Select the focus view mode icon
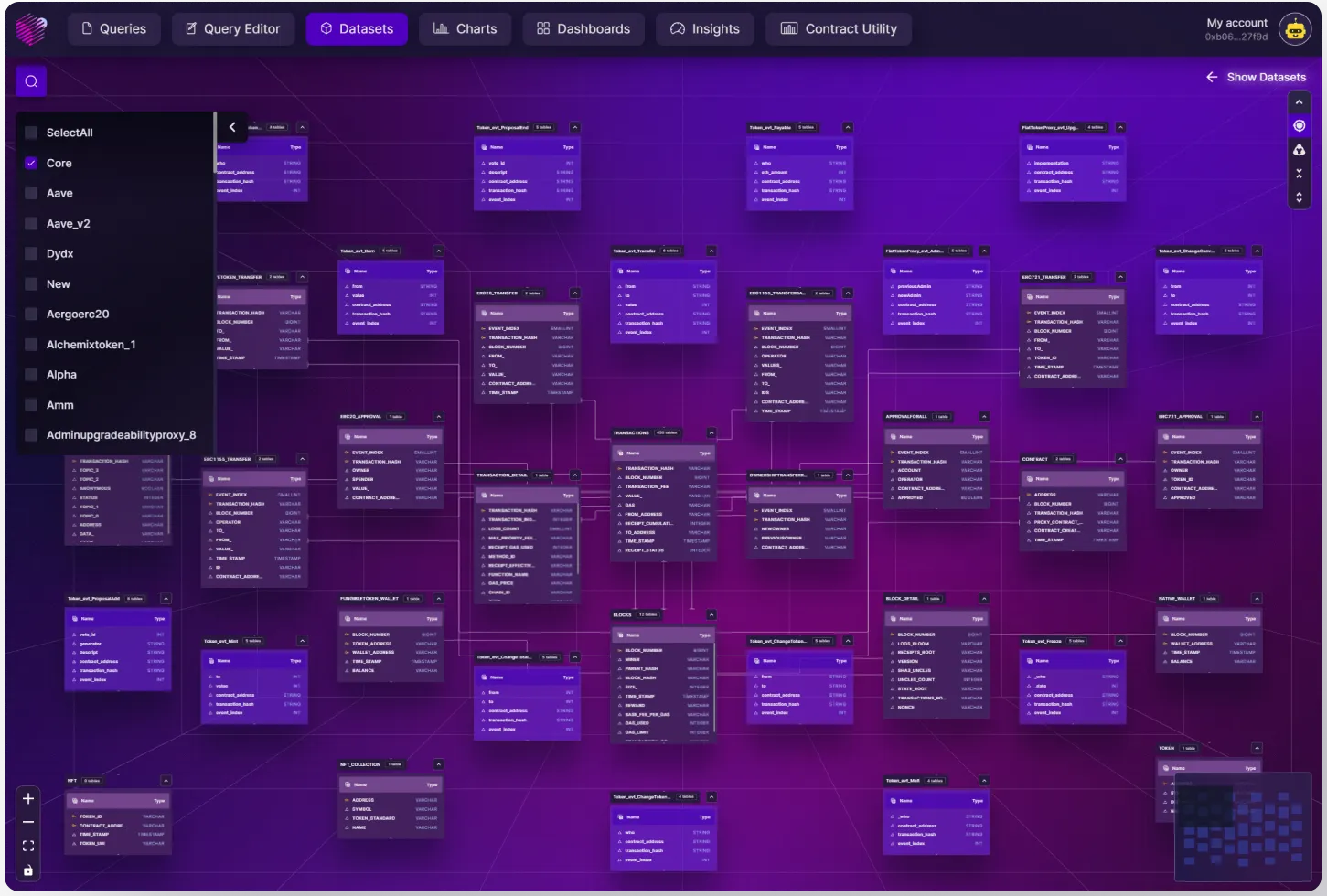1327x896 pixels. click(x=1300, y=125)
